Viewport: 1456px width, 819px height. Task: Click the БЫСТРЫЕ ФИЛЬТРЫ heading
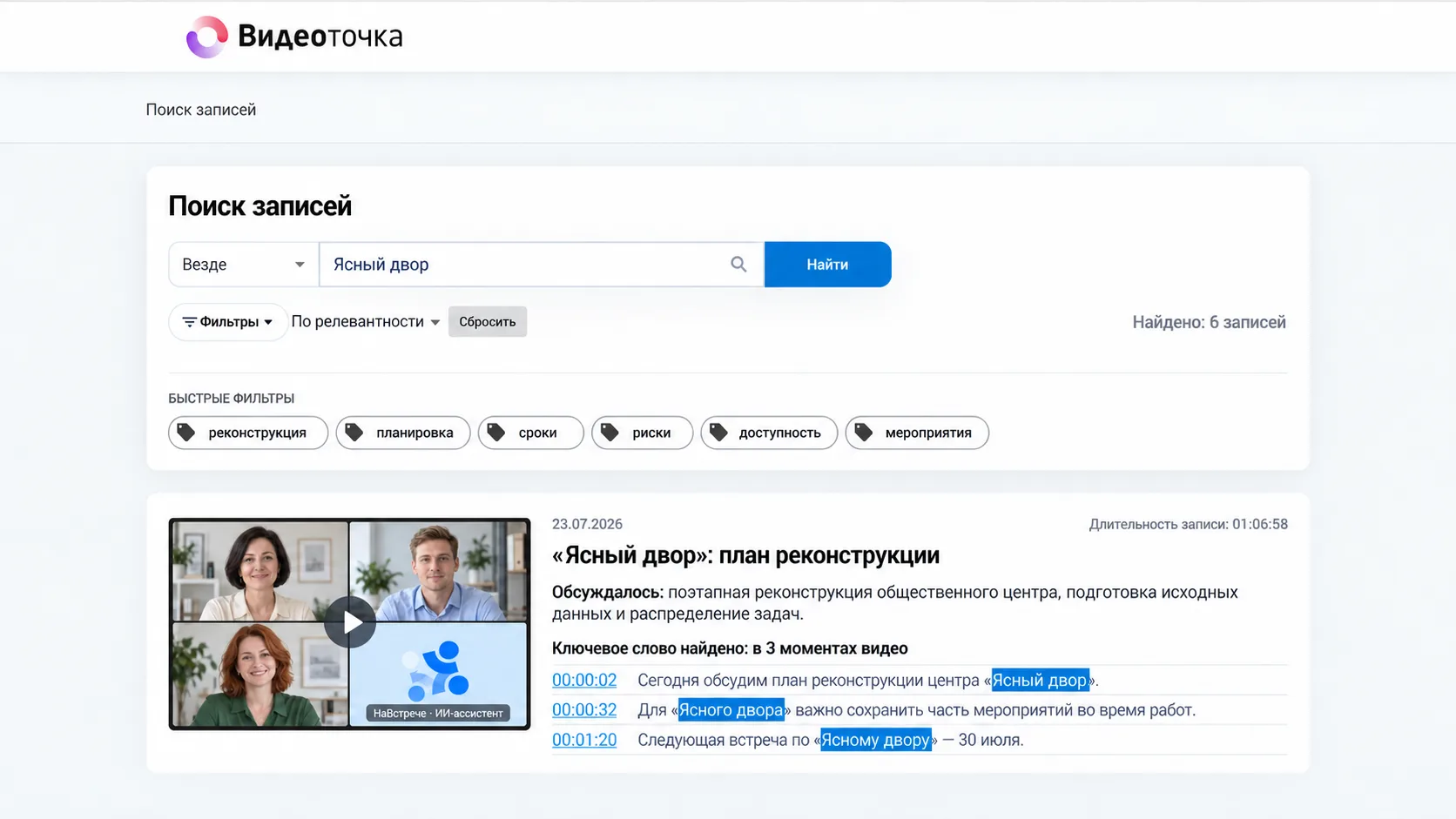[232, 399]
